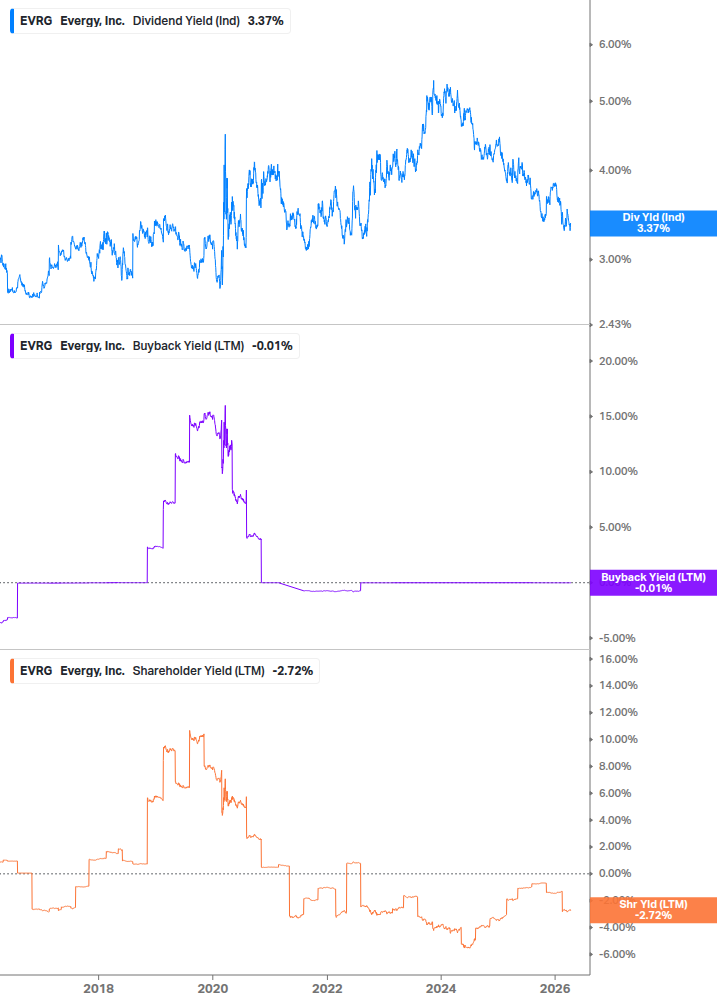
Task: Click the blue color bar of Dividend Yield legend
Action: click(x=12, y=21)
